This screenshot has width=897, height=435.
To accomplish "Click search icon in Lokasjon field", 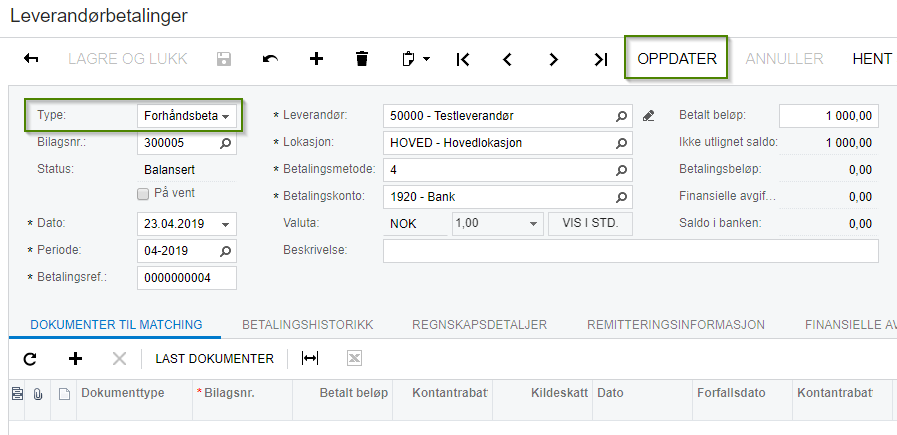I will click(x=621, y=143).
